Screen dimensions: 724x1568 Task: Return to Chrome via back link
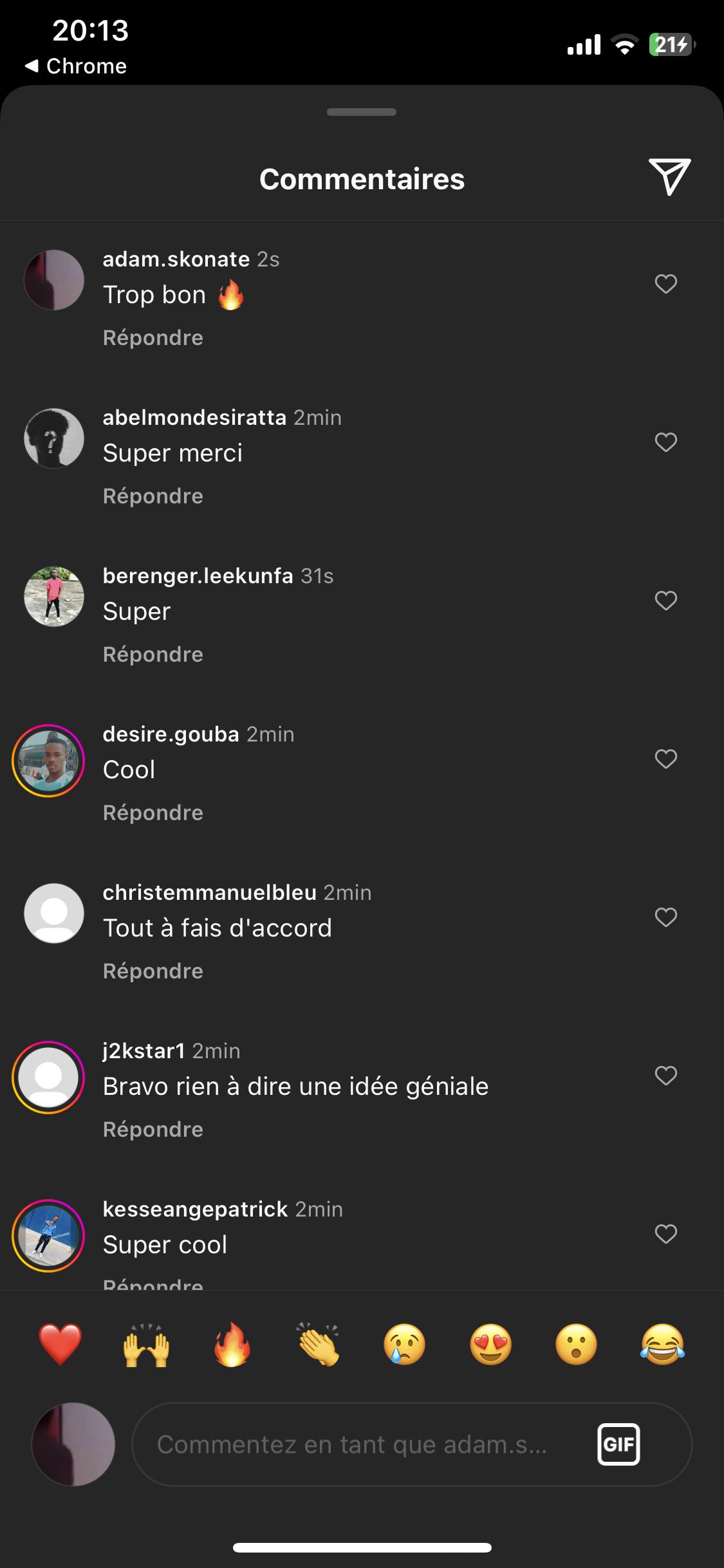pyautogui.click(x=76, y=66)
